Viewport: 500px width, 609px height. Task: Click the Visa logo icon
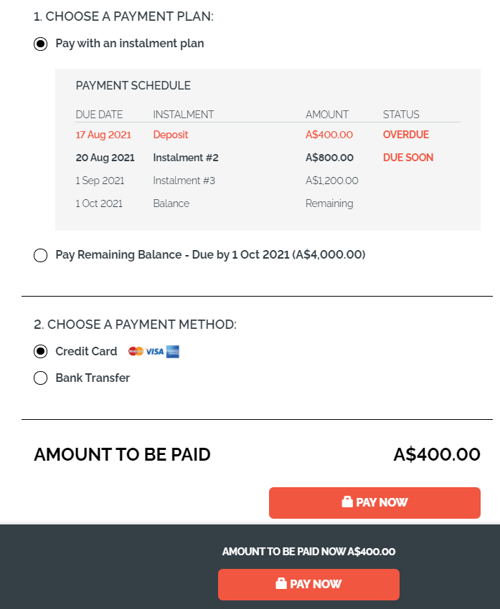[155, 351]
